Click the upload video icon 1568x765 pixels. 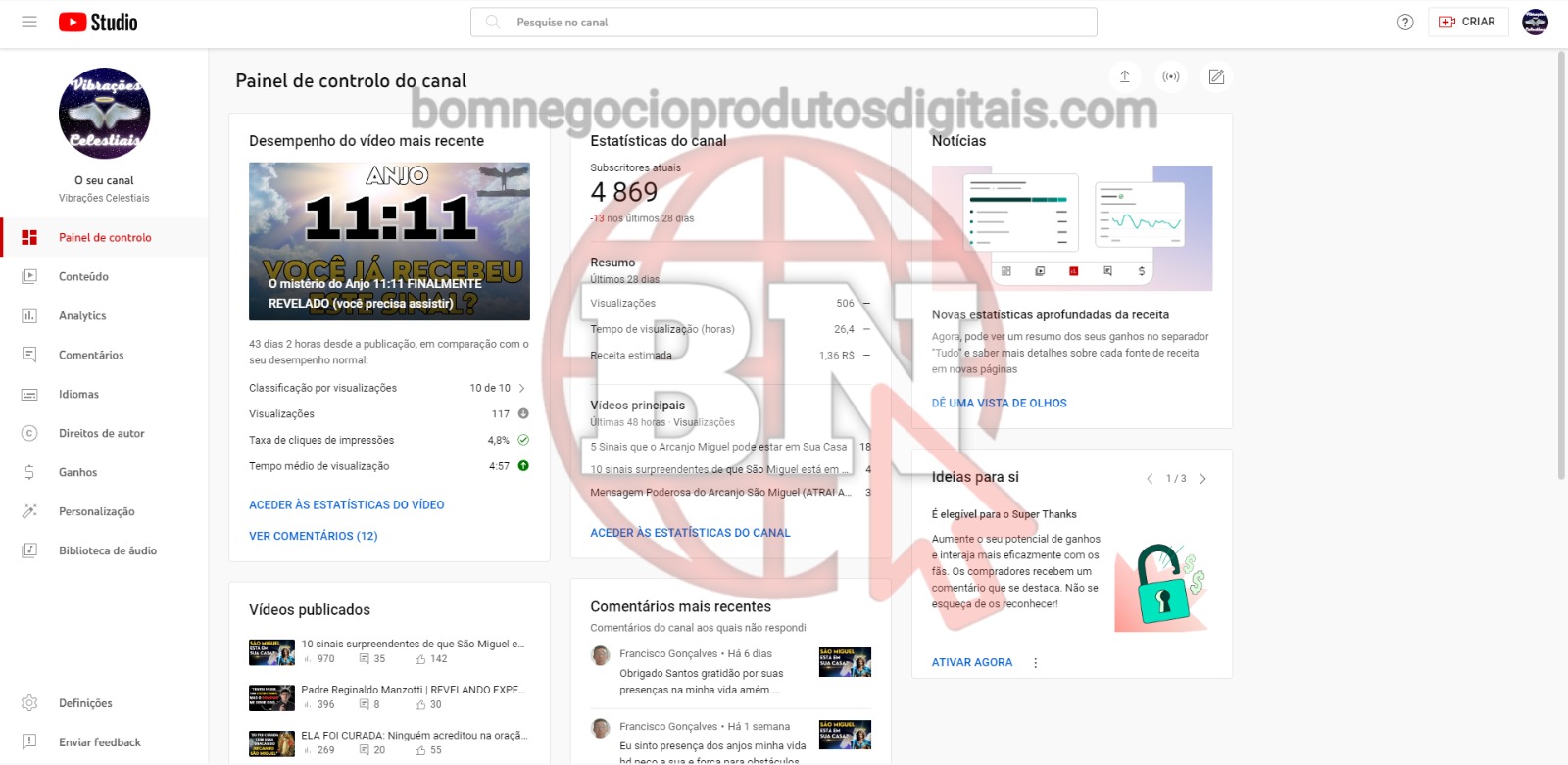pyautogui.click(x=1125, y=76)
